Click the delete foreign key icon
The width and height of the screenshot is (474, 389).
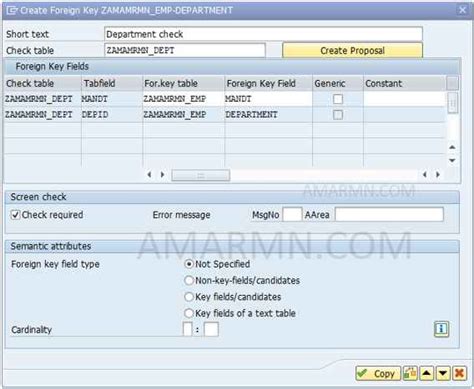point(410,374)
